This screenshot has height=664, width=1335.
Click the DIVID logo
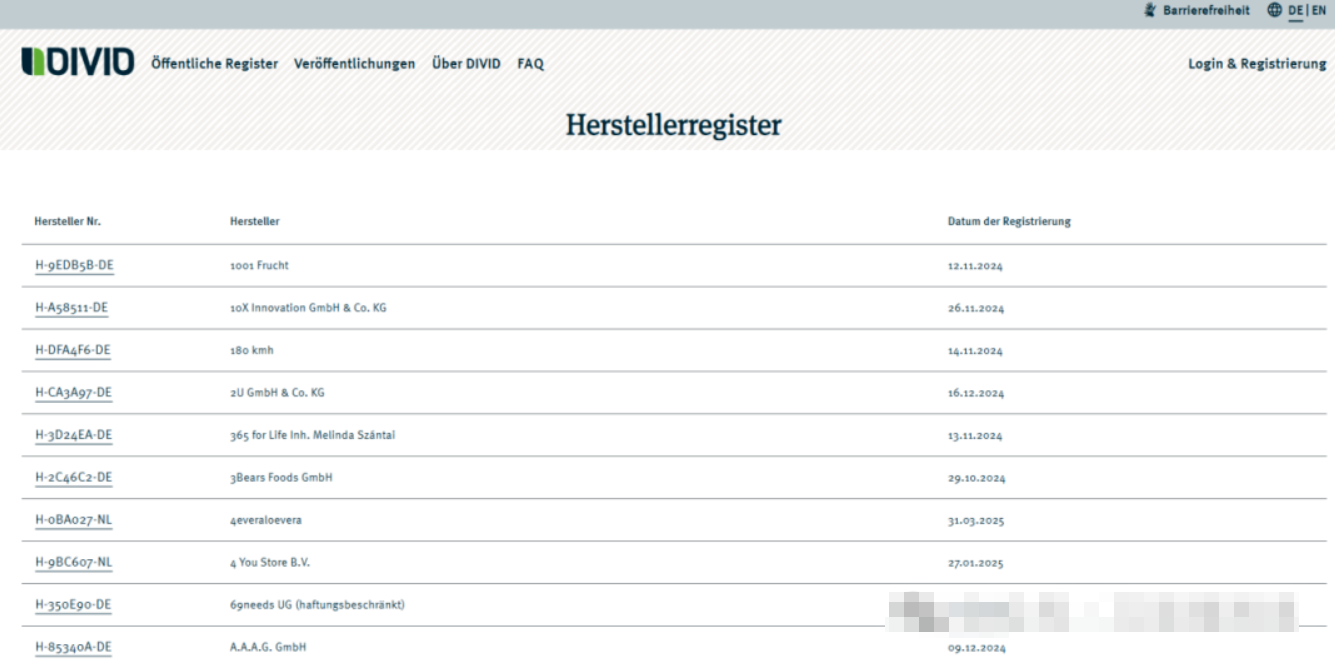click(x=77, y=62)
